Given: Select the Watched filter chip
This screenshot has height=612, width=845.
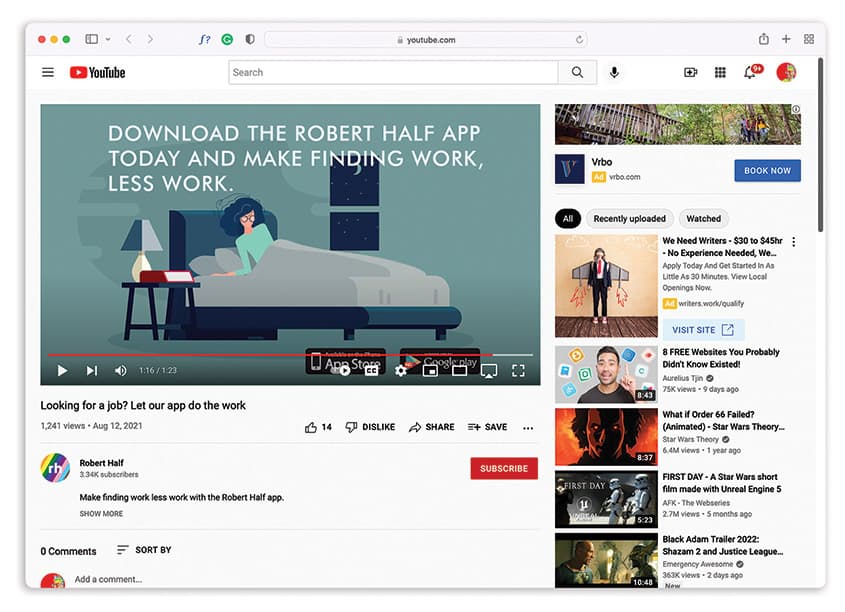Looking at the screenshot, I should pos(703,219).
